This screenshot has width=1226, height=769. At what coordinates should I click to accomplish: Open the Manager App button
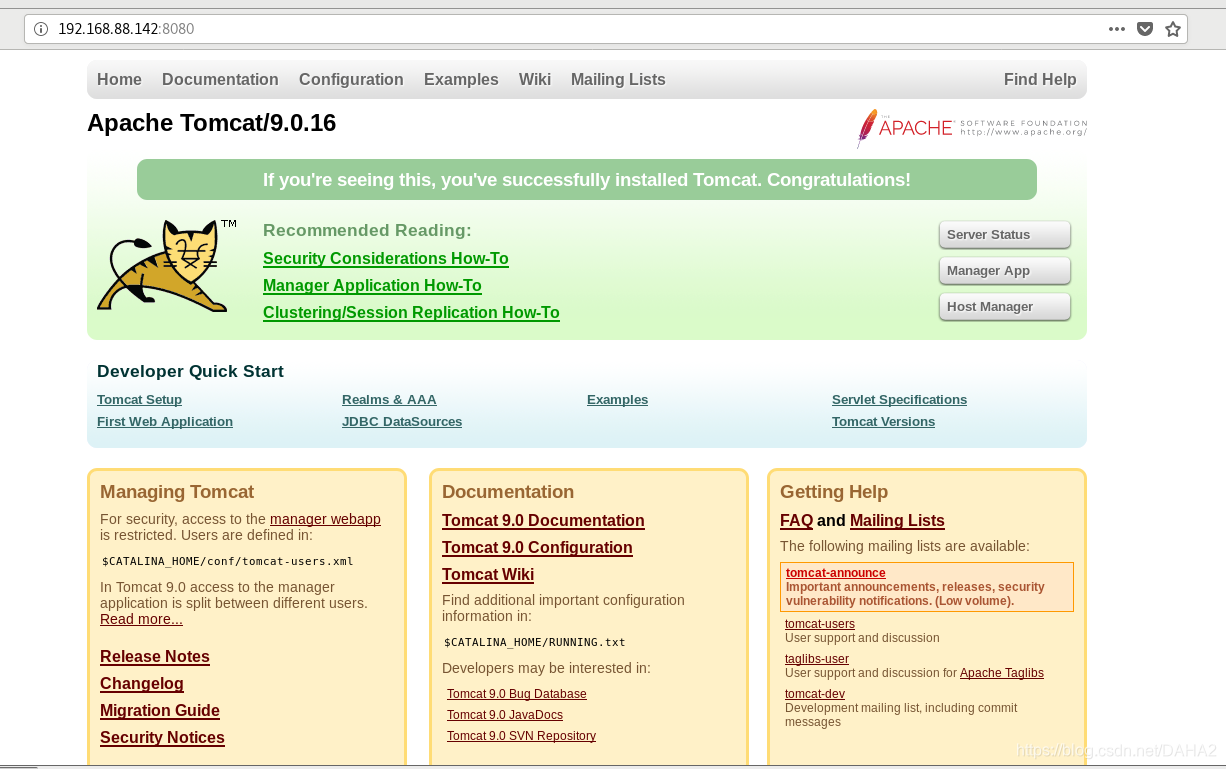click(1004, 270)
